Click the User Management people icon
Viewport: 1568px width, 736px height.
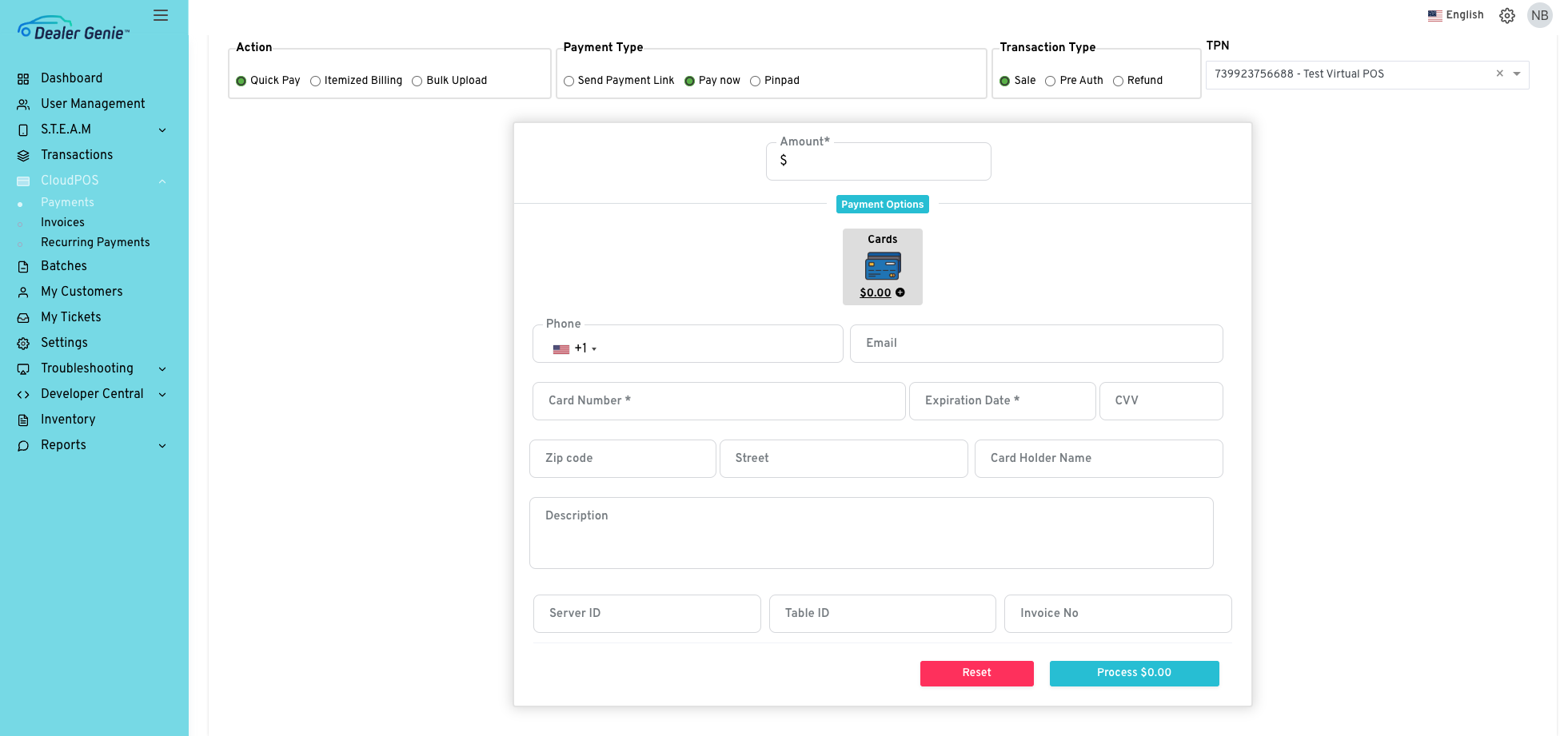click(x=23, y=105)
